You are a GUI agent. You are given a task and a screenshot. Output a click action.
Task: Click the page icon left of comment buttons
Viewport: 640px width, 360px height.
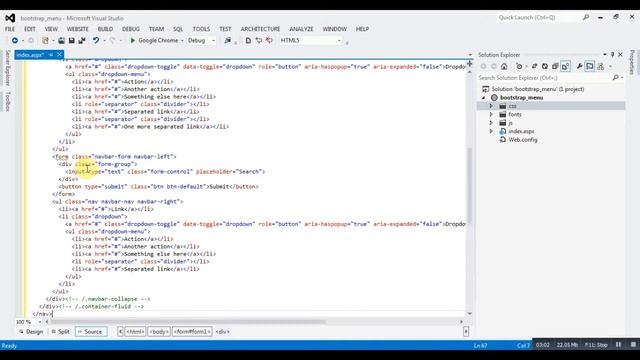point(248,40)
